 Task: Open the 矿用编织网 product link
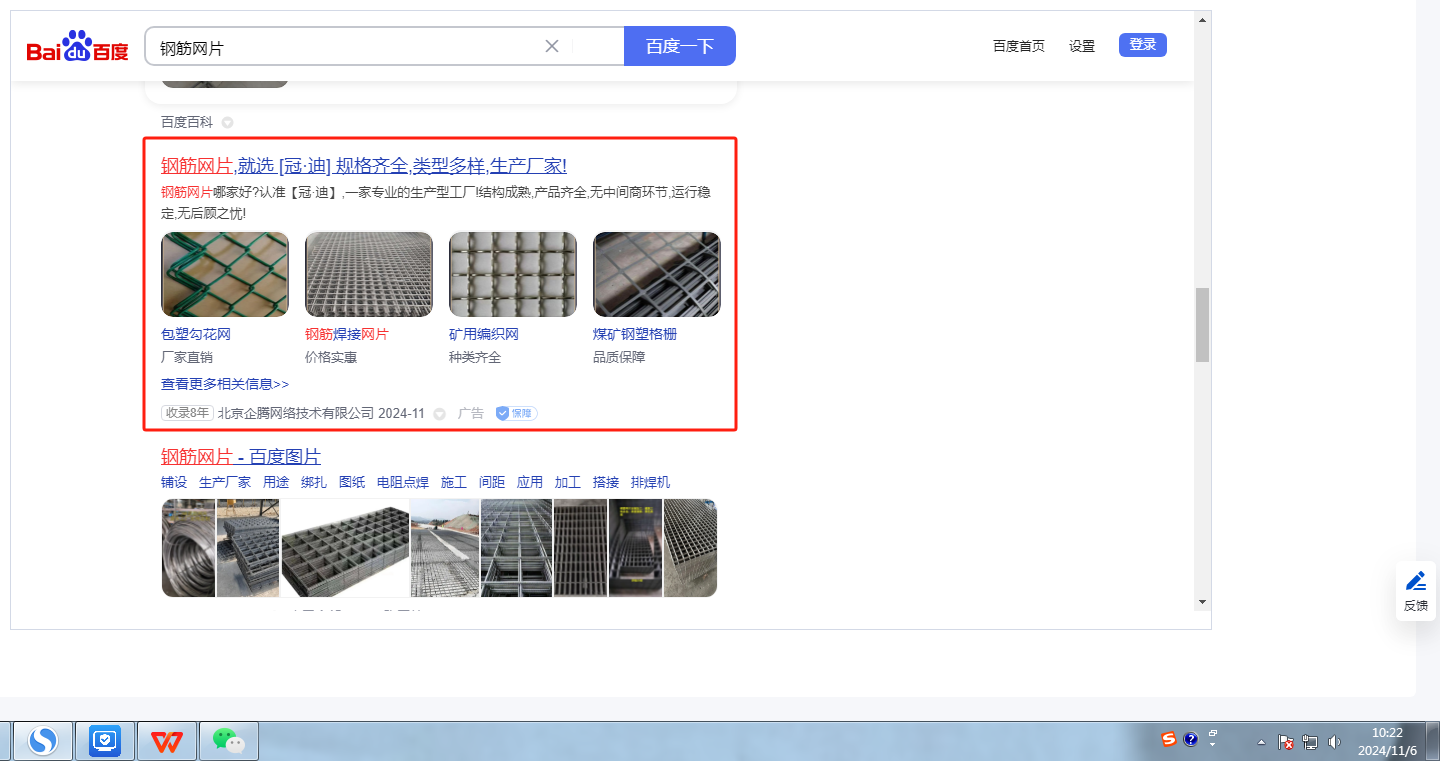coord(484,334)
